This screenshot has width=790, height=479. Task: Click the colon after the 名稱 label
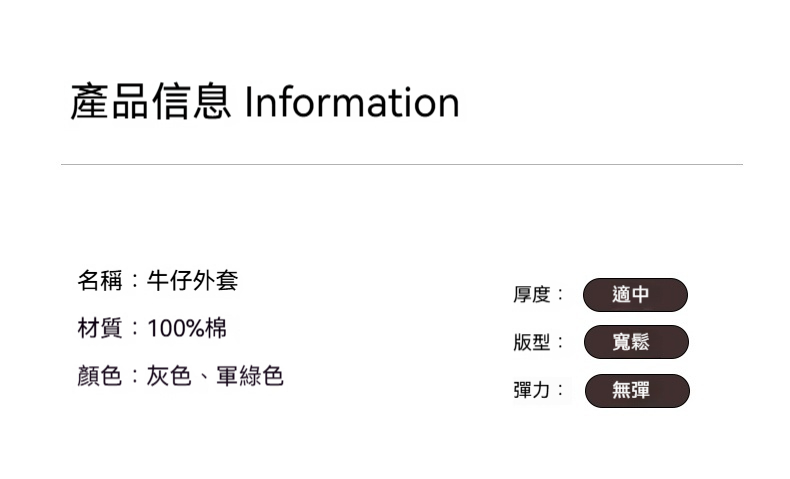(135, 282)
